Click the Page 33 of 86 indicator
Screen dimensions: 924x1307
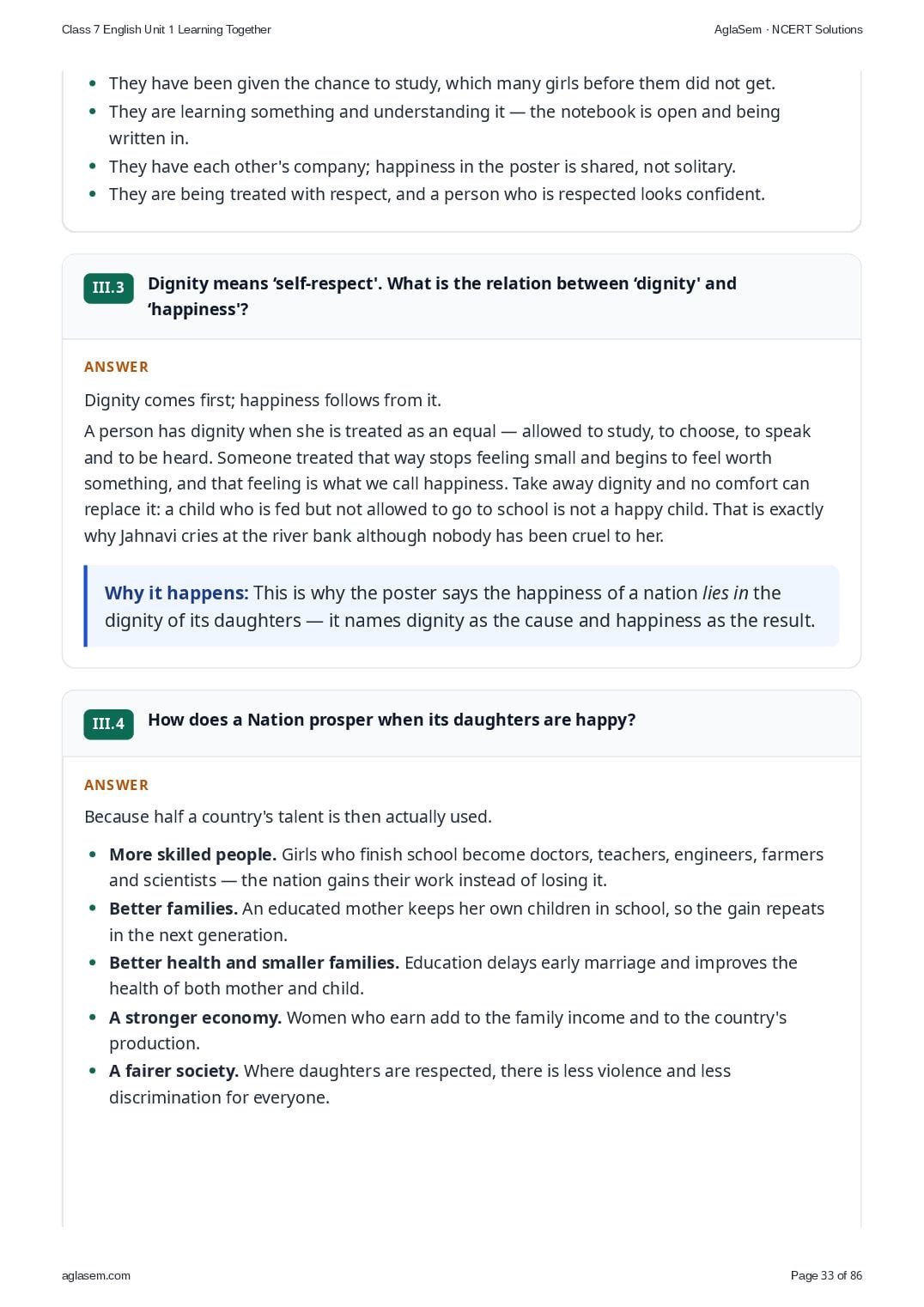pos(826,1275)
